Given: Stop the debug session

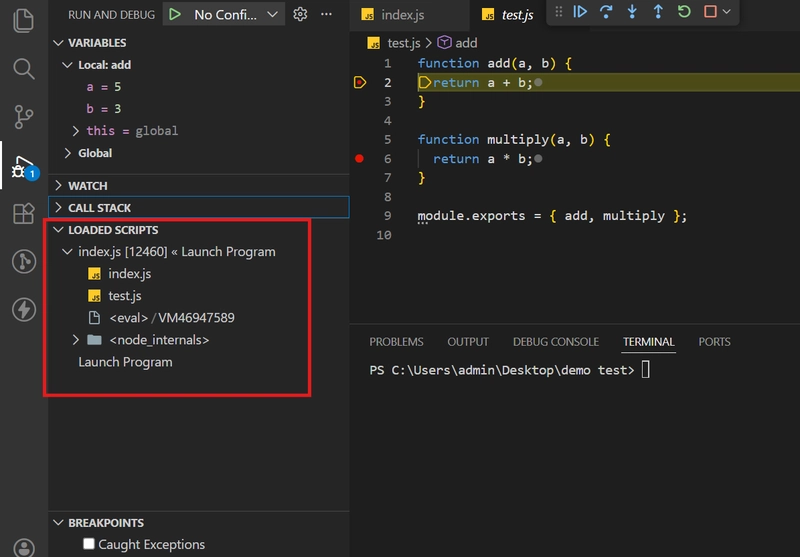Looking at the screenshot, I should click(710, 12).
